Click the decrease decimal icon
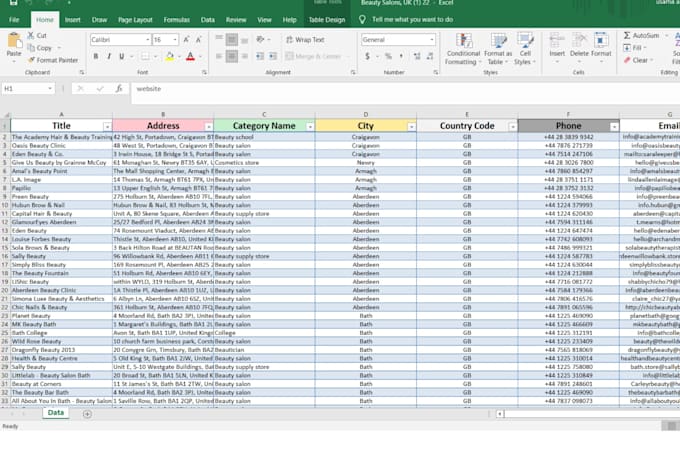The height and width of the screenshot is (453, 680). coord(430,56)
